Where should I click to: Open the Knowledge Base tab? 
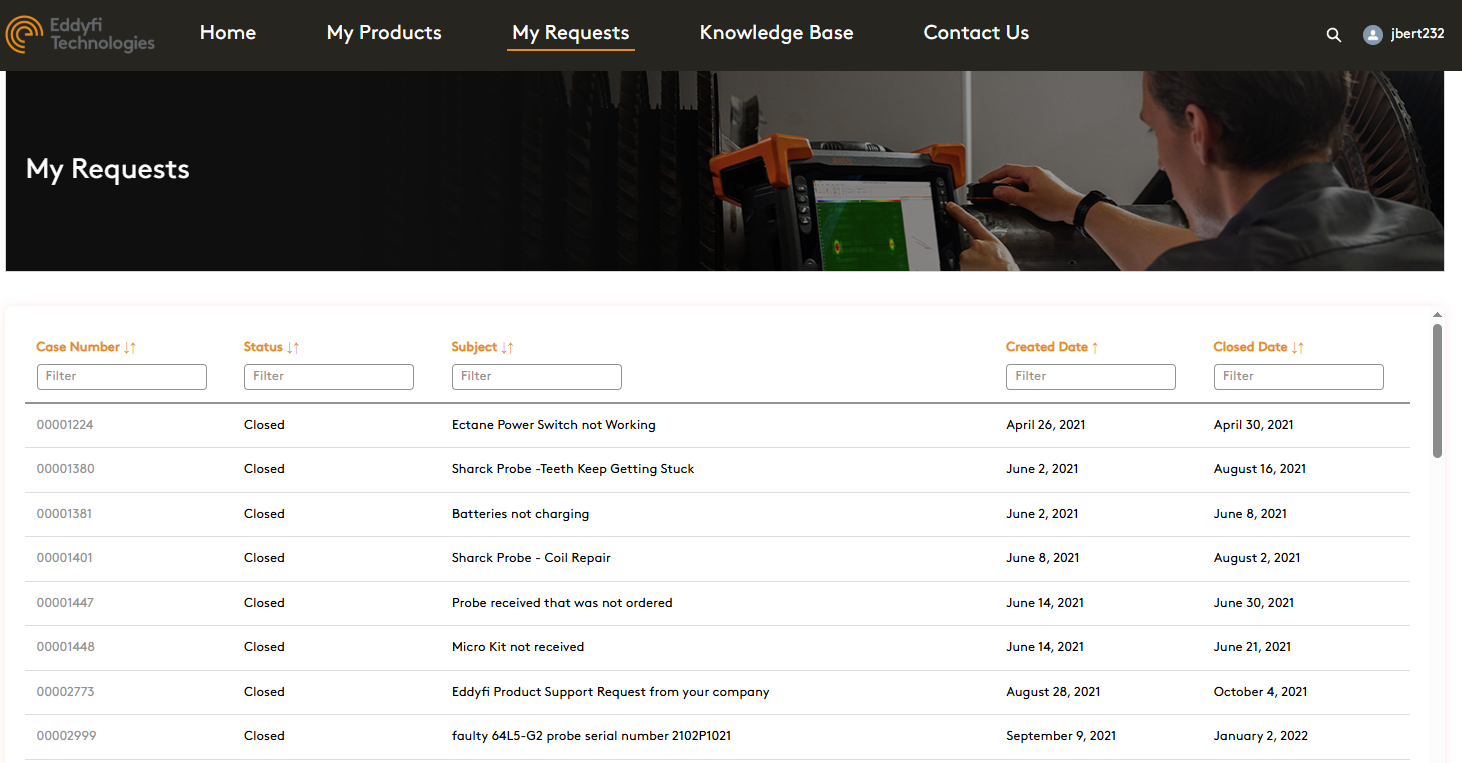[x=776, y=33]
